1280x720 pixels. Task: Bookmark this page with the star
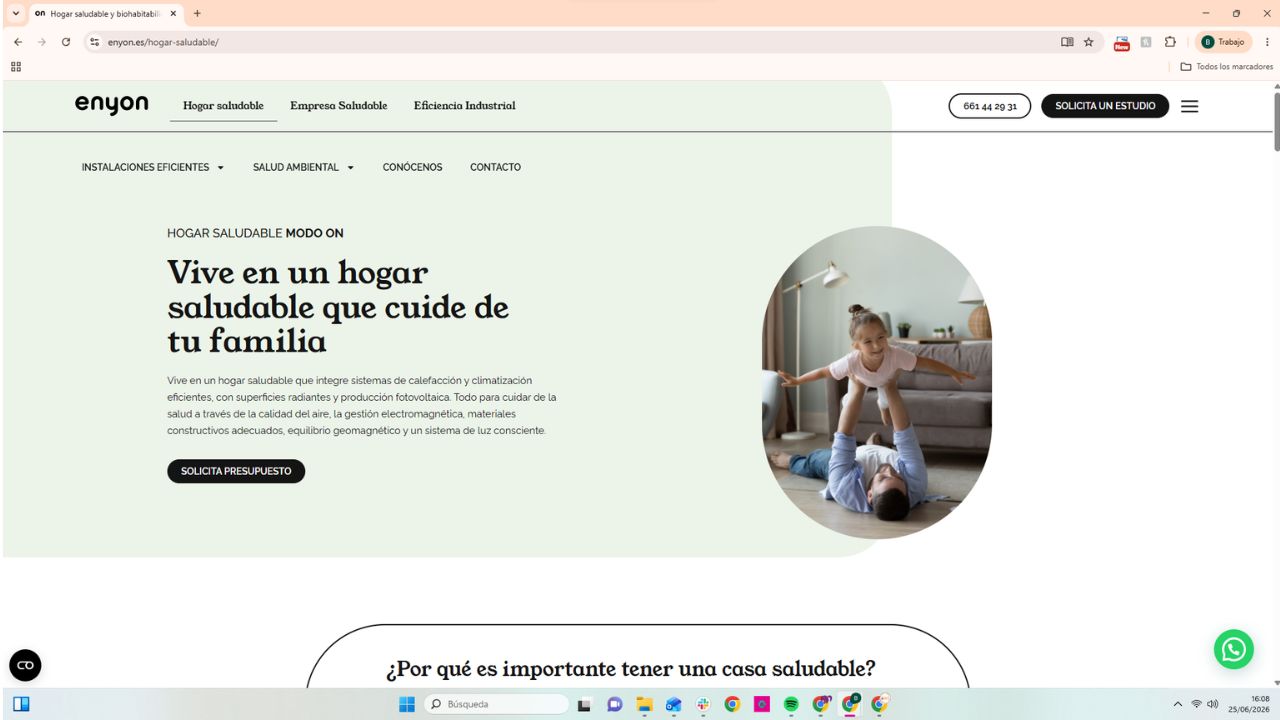coord(1089,42)
